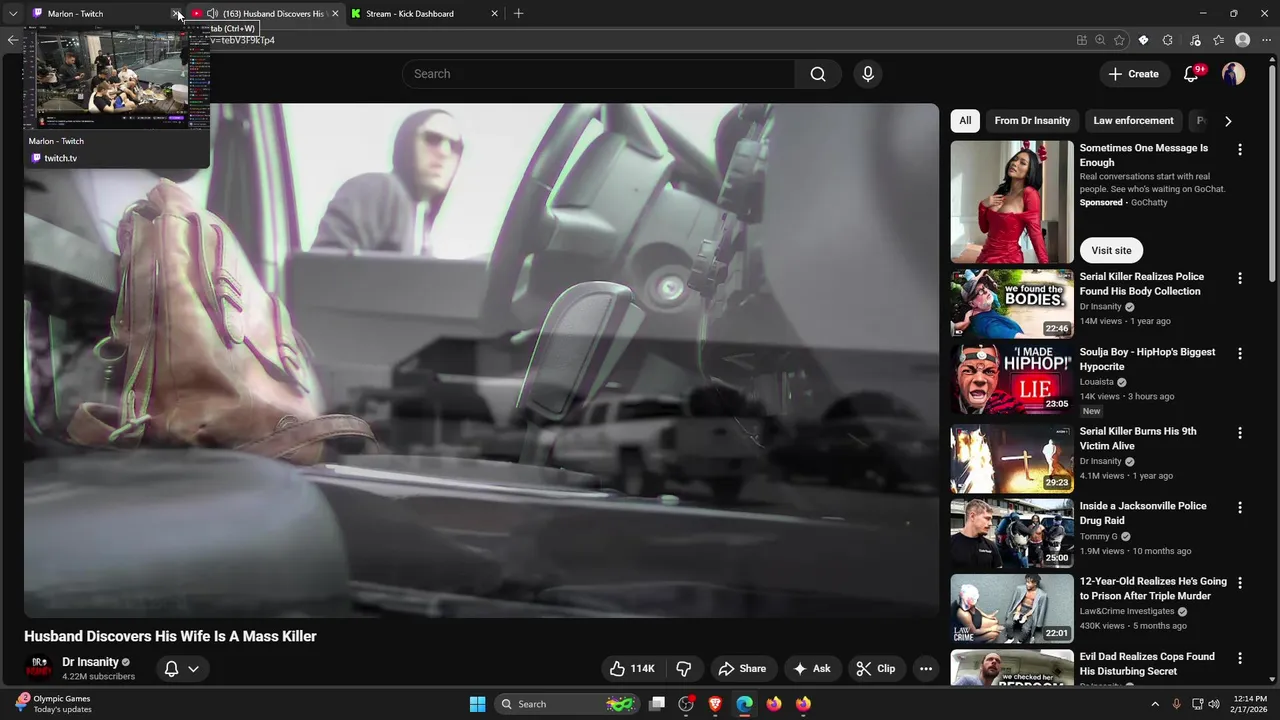1280x720 pixels.
Task: Open the Create menu
Action: coord(1133,74)
